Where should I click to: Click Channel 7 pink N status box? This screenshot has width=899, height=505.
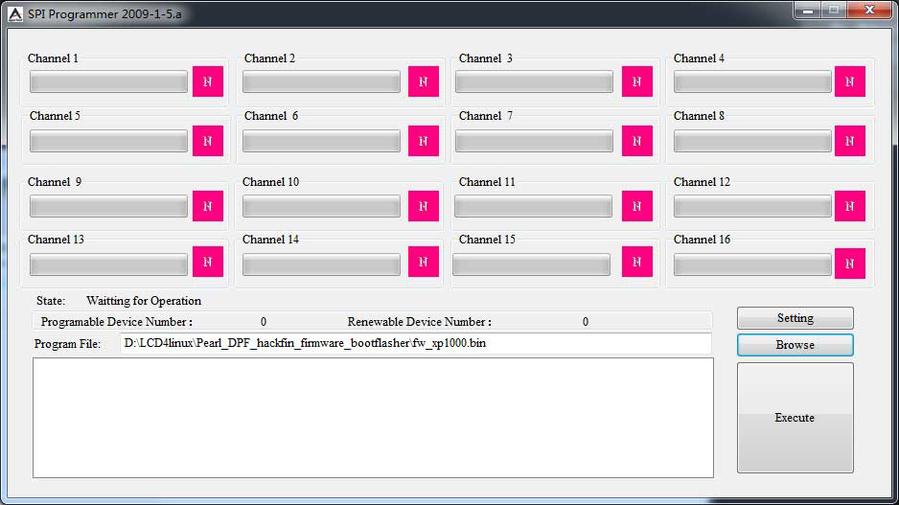637,141
